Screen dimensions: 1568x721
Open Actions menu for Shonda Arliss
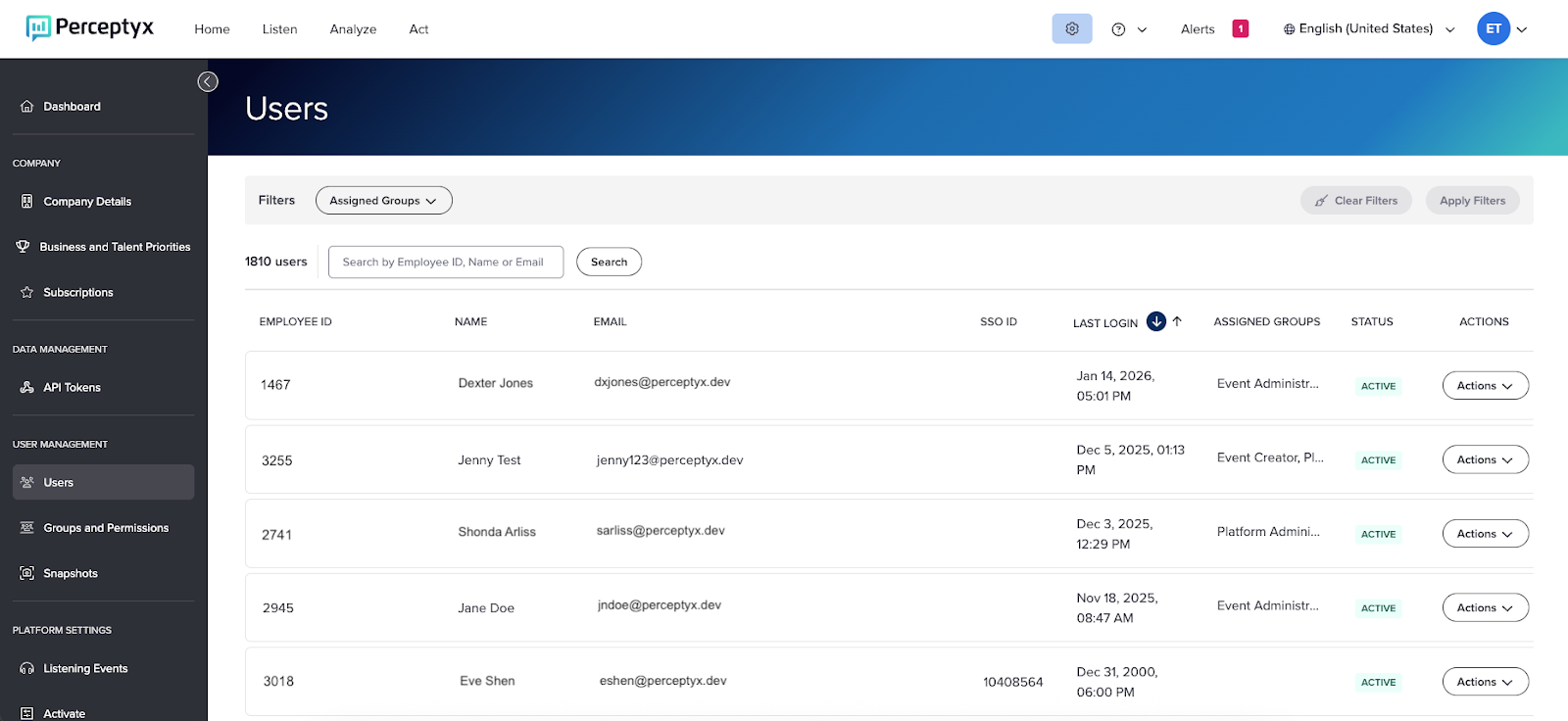[x=1485, y=534]
